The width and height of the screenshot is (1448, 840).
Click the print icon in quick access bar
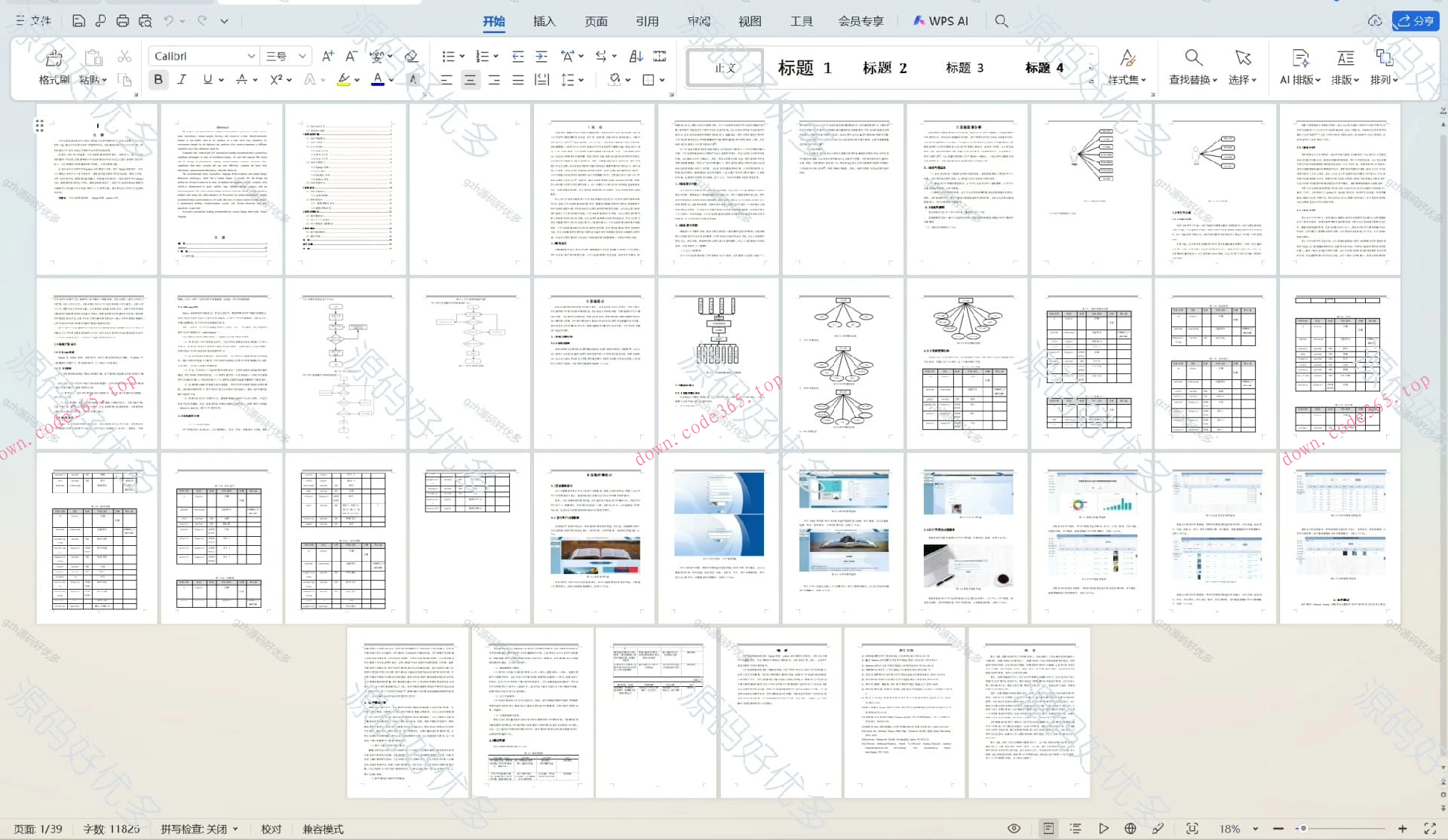coord(122,21)
